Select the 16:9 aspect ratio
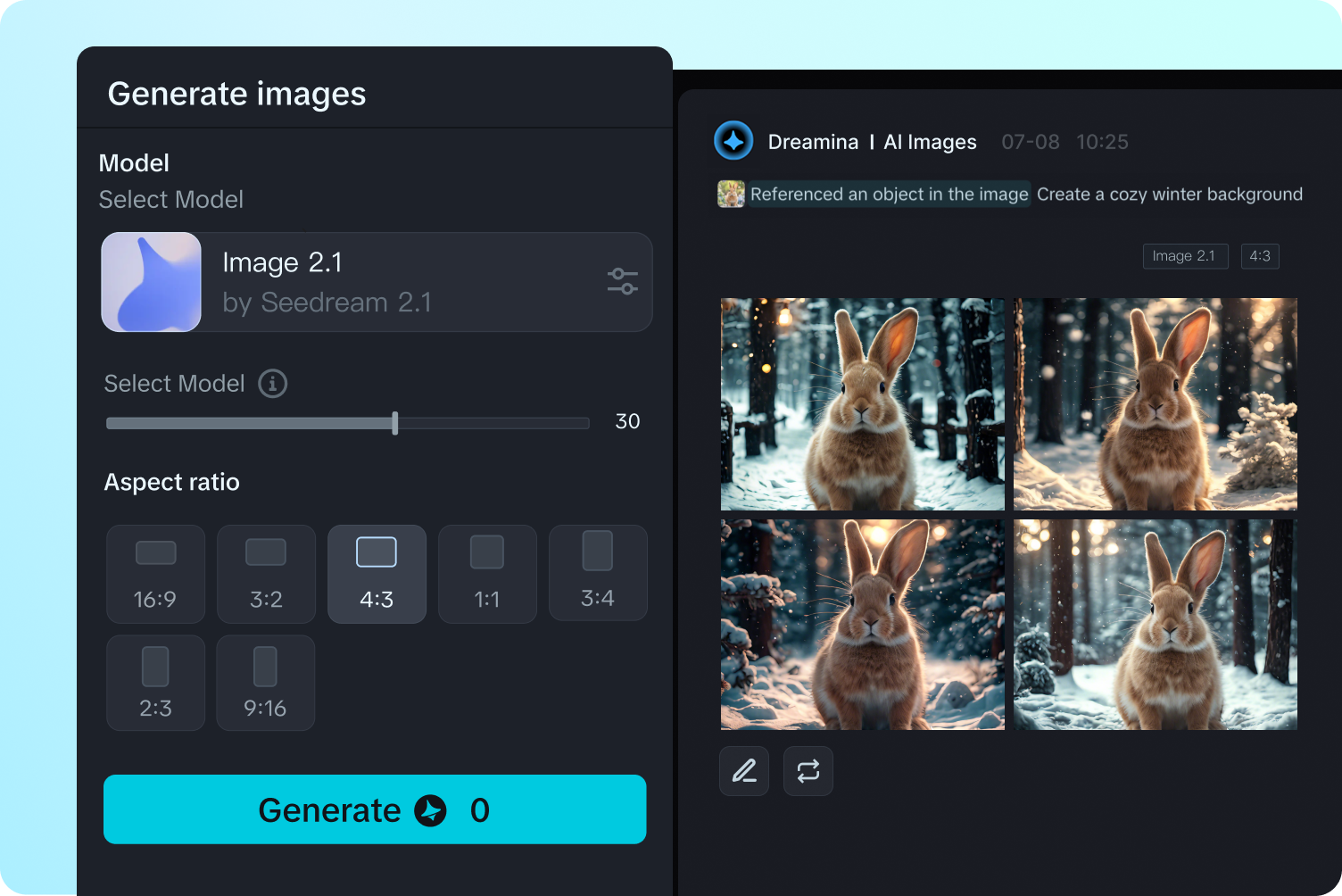 tap(155, 574)
